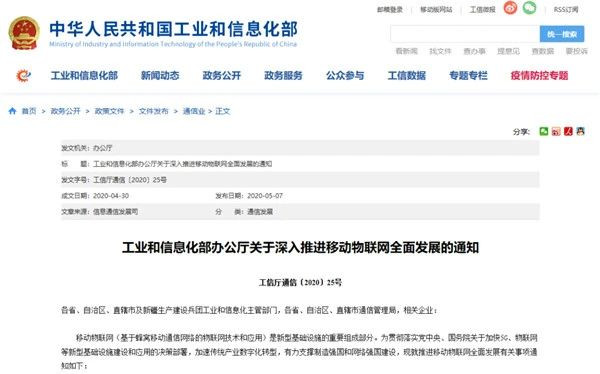600x374 pixels.
Task: Click the 统一搜索 search button
Action: click(562, 34)
